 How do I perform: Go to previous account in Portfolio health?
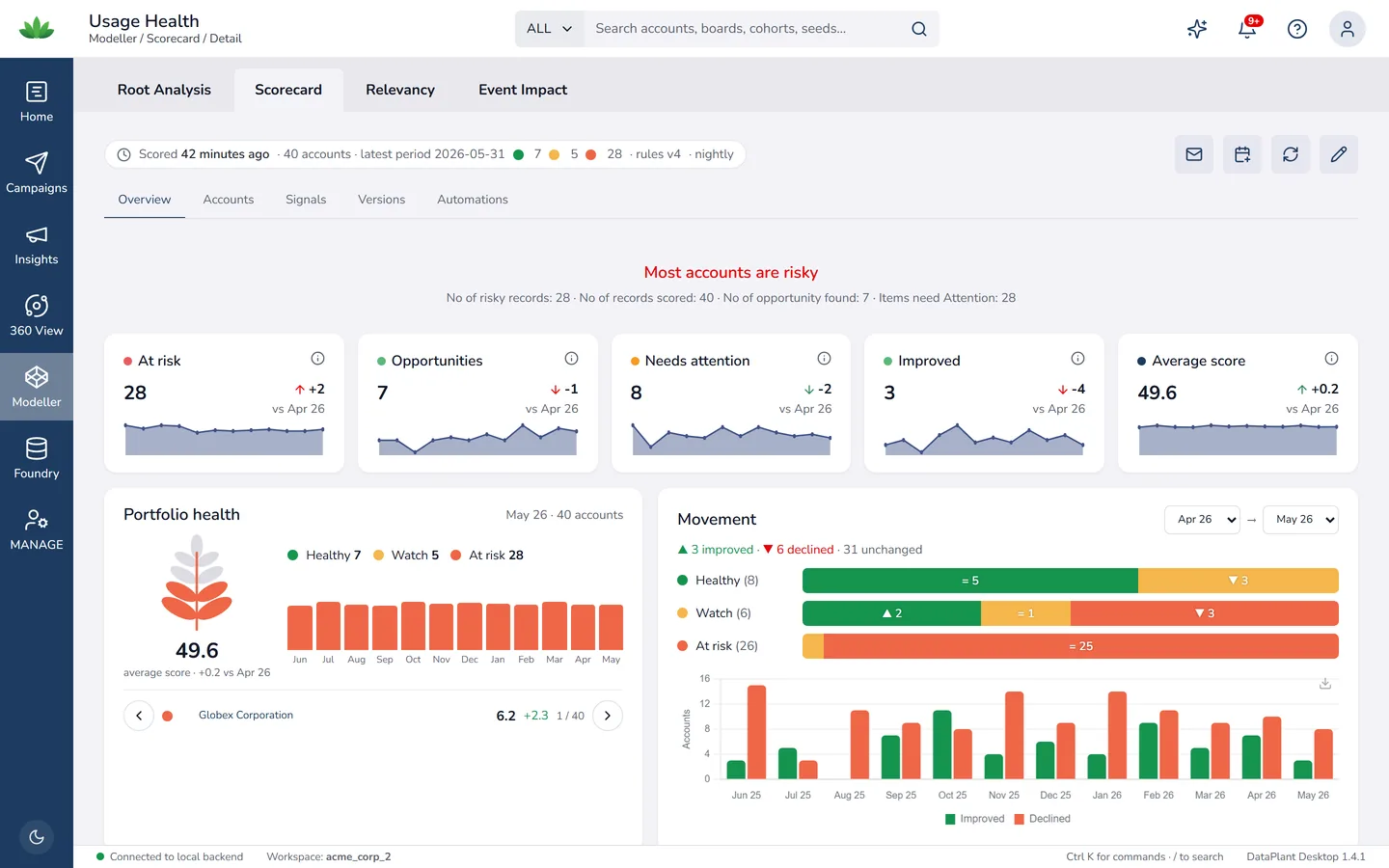(139, 716)
